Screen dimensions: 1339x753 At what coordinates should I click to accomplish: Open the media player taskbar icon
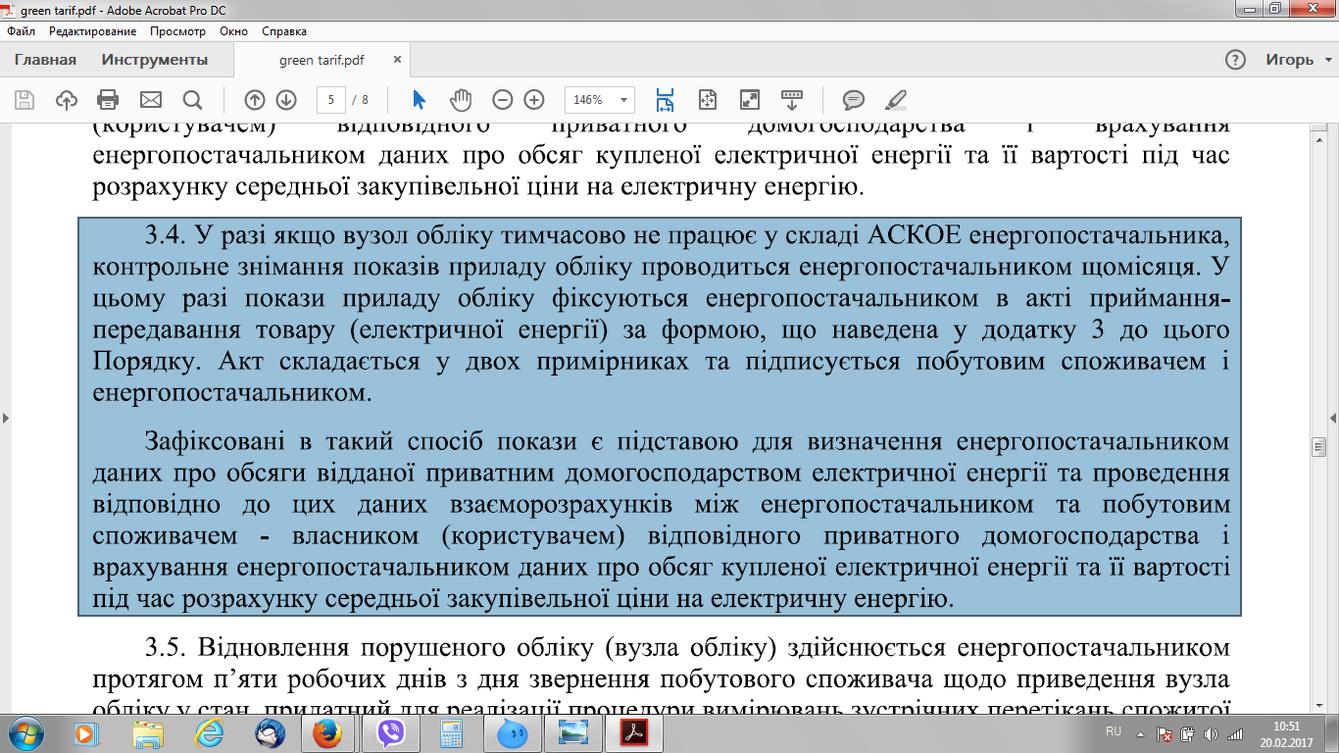click(x=85, y=734)
